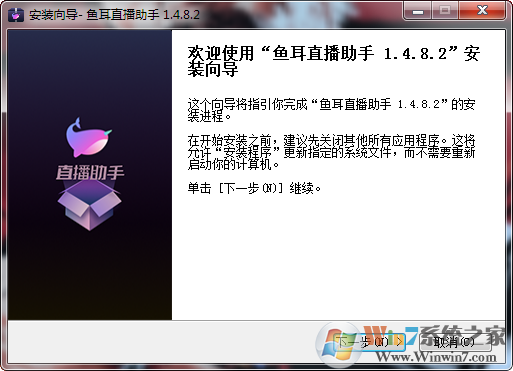This screenshot has height=371, width=513.
Task: Click the sentence starting 这个向导将指引你完成
Action: [x=331, y=110]
